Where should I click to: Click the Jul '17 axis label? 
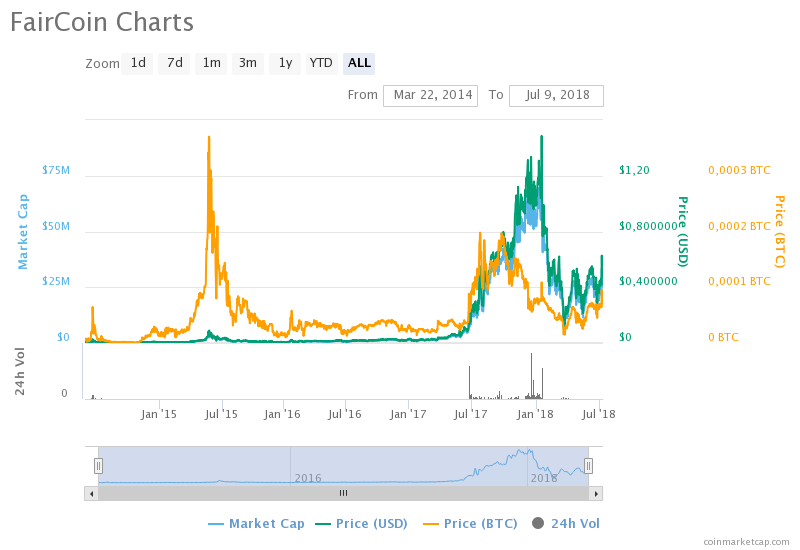tap(470, 414)
